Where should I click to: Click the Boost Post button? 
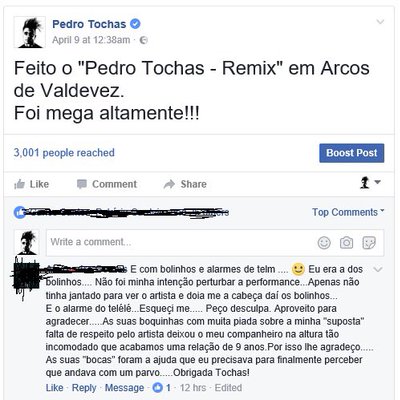352,153
